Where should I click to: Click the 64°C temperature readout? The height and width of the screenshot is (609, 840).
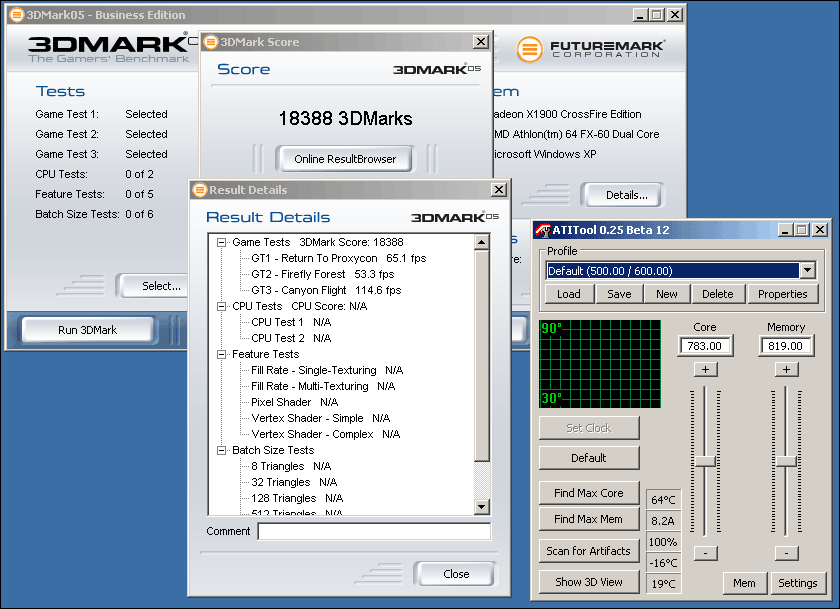click(x=663, y=500)
